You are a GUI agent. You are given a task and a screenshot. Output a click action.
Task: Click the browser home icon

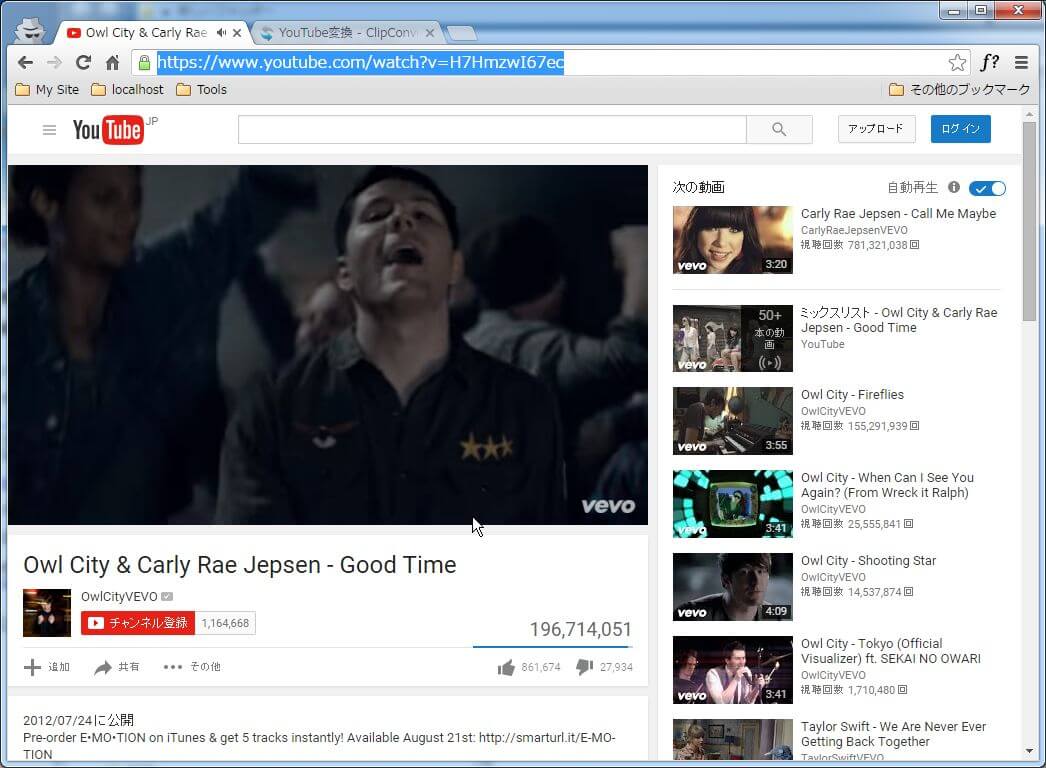tap(113, 63)
